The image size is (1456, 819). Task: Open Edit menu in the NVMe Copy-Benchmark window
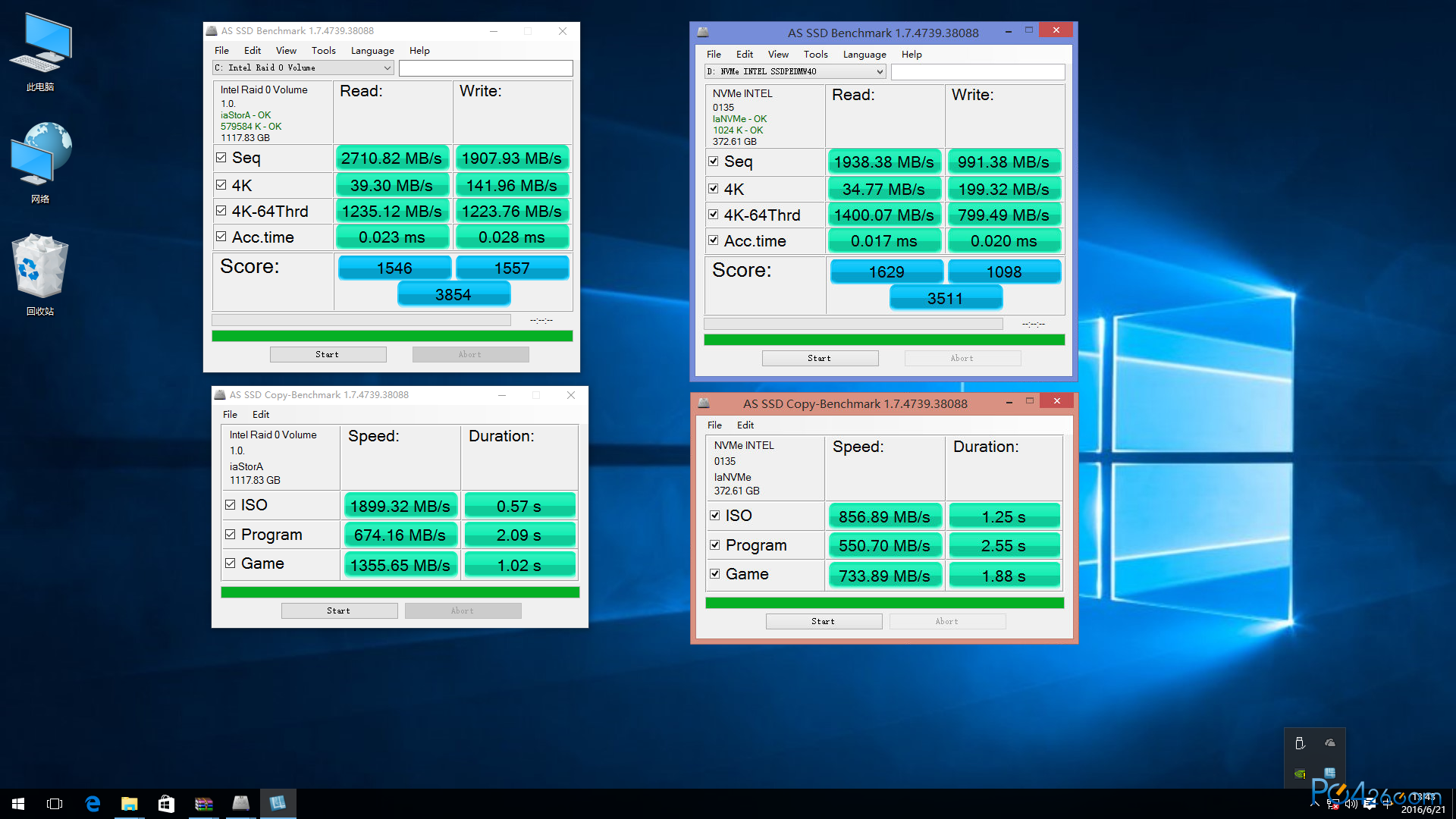(745, 425)
